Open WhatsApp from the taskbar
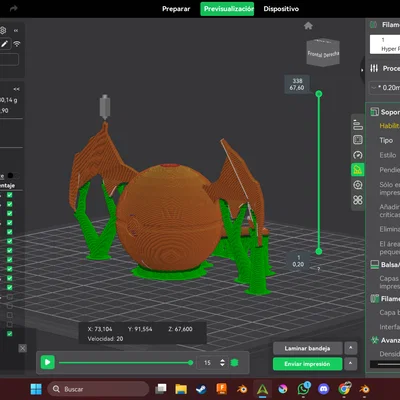This screenshot has height=400, width=400. (x=304, y=389)
